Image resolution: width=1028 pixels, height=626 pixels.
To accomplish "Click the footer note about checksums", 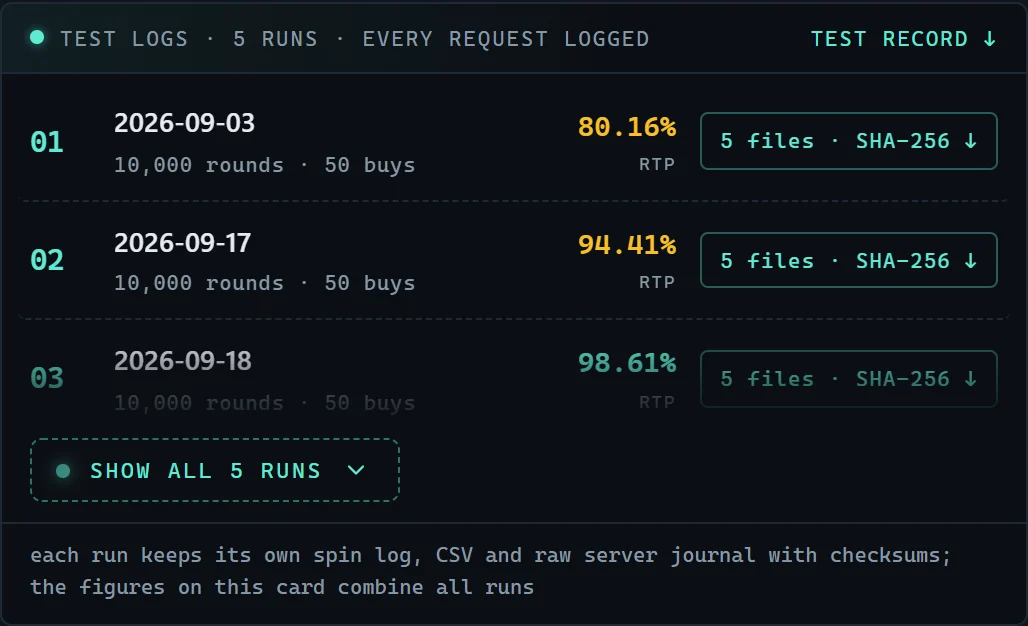I will 490,571.
